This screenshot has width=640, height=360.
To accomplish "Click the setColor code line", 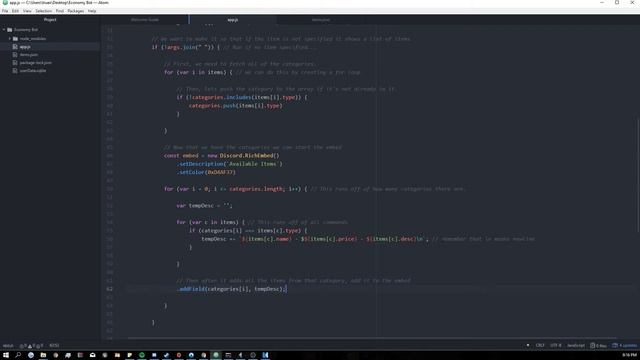I will [206, 172].
